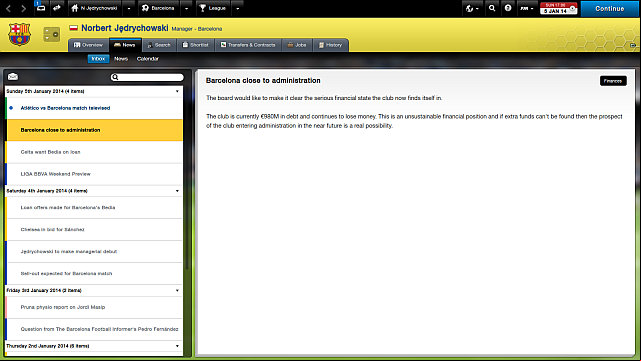Open the inbox notification icon
The width and height of the screenshot is (641, 361).
click(x=40, y=7)
